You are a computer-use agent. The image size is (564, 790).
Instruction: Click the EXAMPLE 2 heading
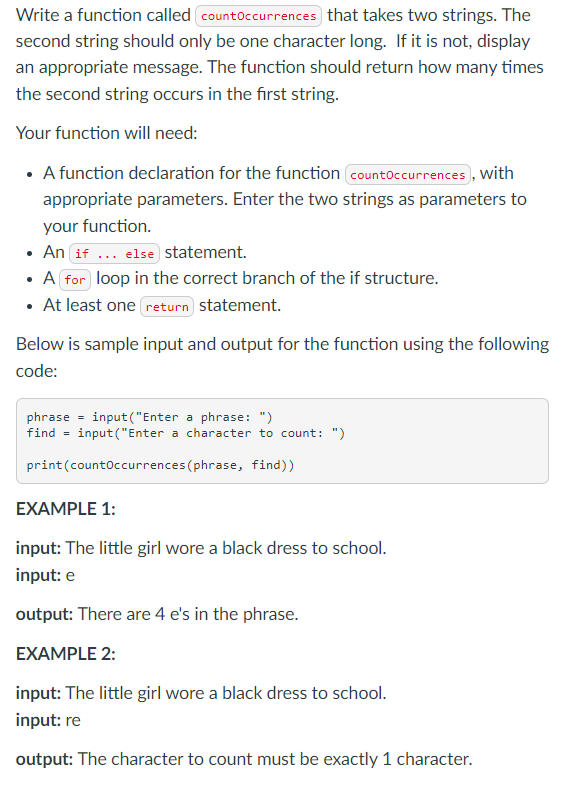[x=66, y=654]
